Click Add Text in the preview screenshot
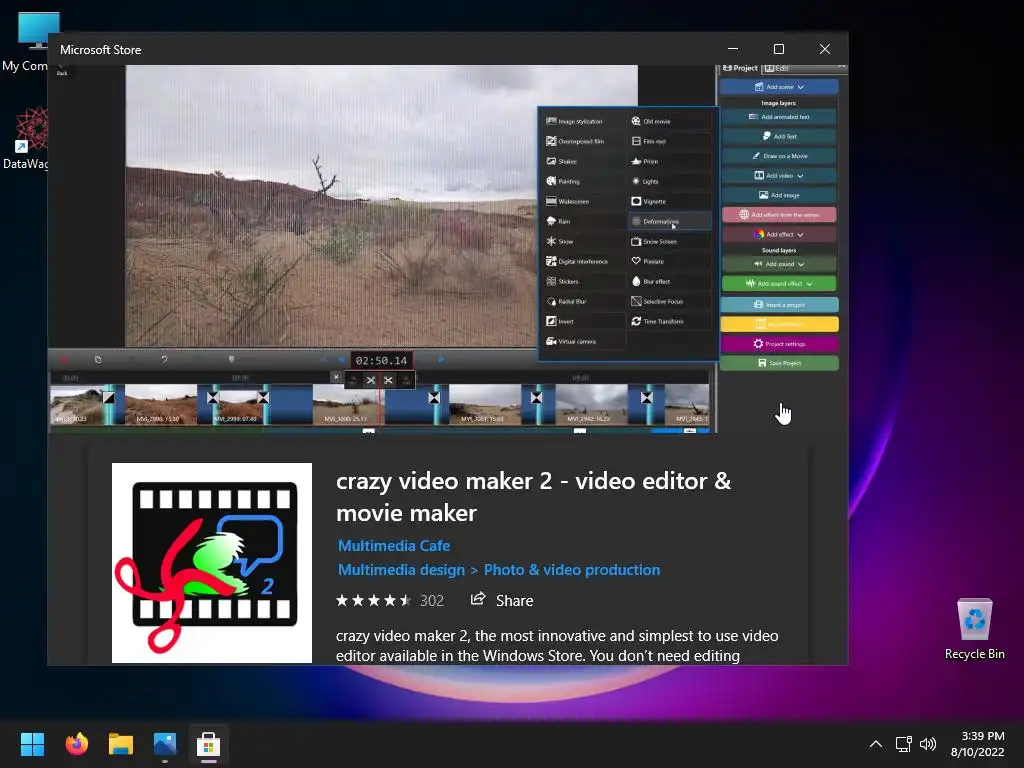The height and width of the screenshot is (768, 1024). (x=779, y=136)
